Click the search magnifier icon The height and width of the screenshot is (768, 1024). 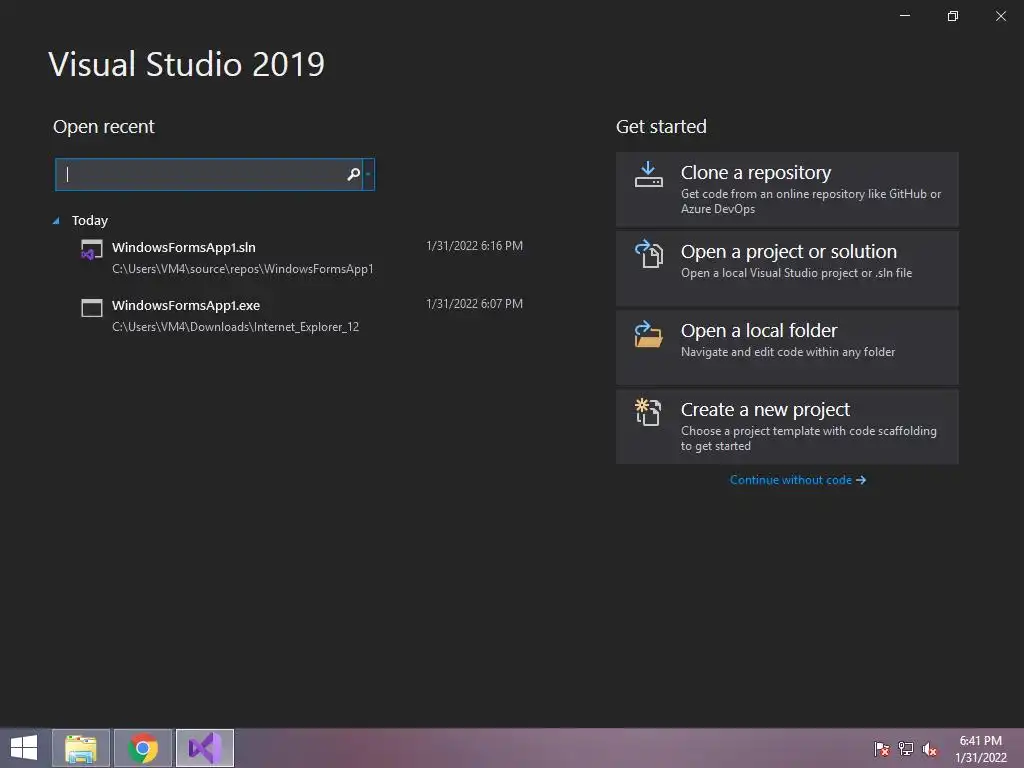(x=353, y=174)
